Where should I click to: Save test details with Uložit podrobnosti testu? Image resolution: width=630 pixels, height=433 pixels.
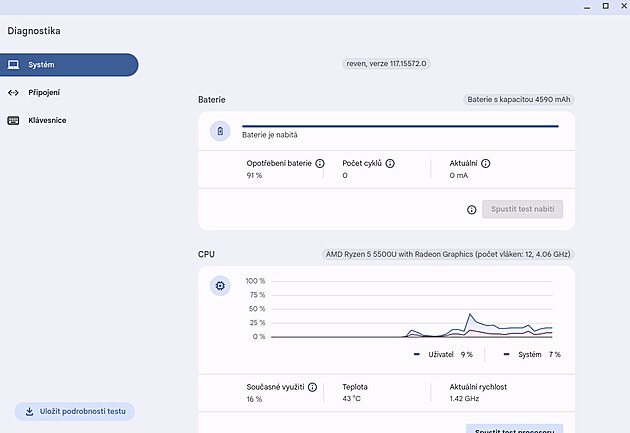click(x=74, y=411)
